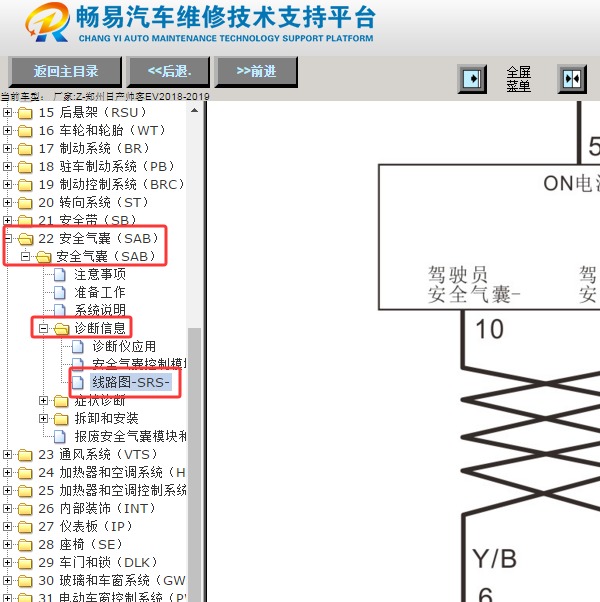Select 25 加热器和空调控制系统 entry
The image size is (600, 602).
click(x=112, y=491)
